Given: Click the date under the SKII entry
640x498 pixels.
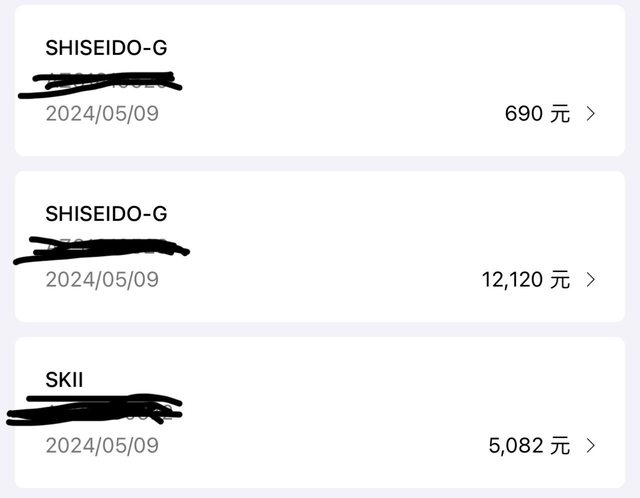Looking at the screenshot, I should pos(102,446).
